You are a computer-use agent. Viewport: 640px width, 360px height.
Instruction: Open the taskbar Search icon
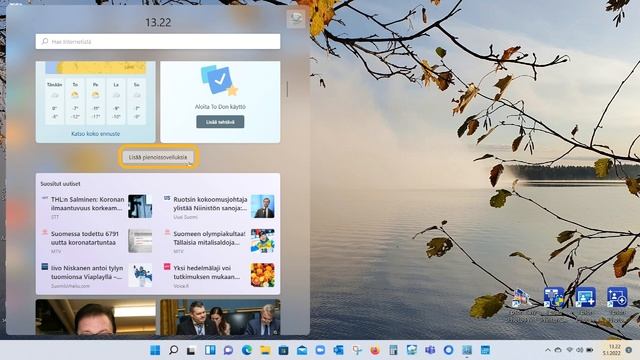pyautogui.click(x=173, y=350)
